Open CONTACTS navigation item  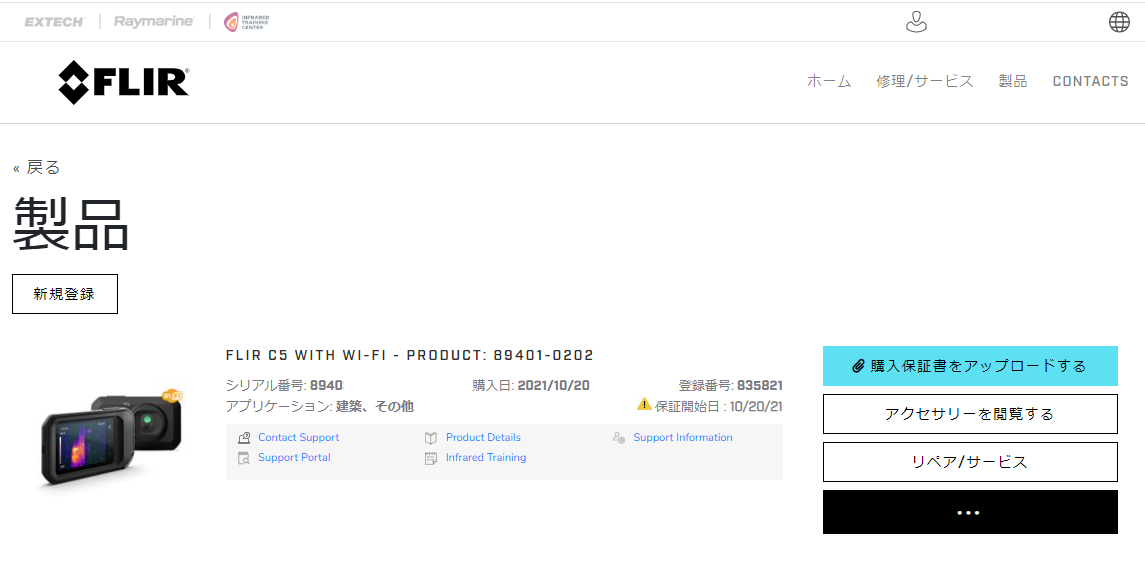tap(1090, 81)
